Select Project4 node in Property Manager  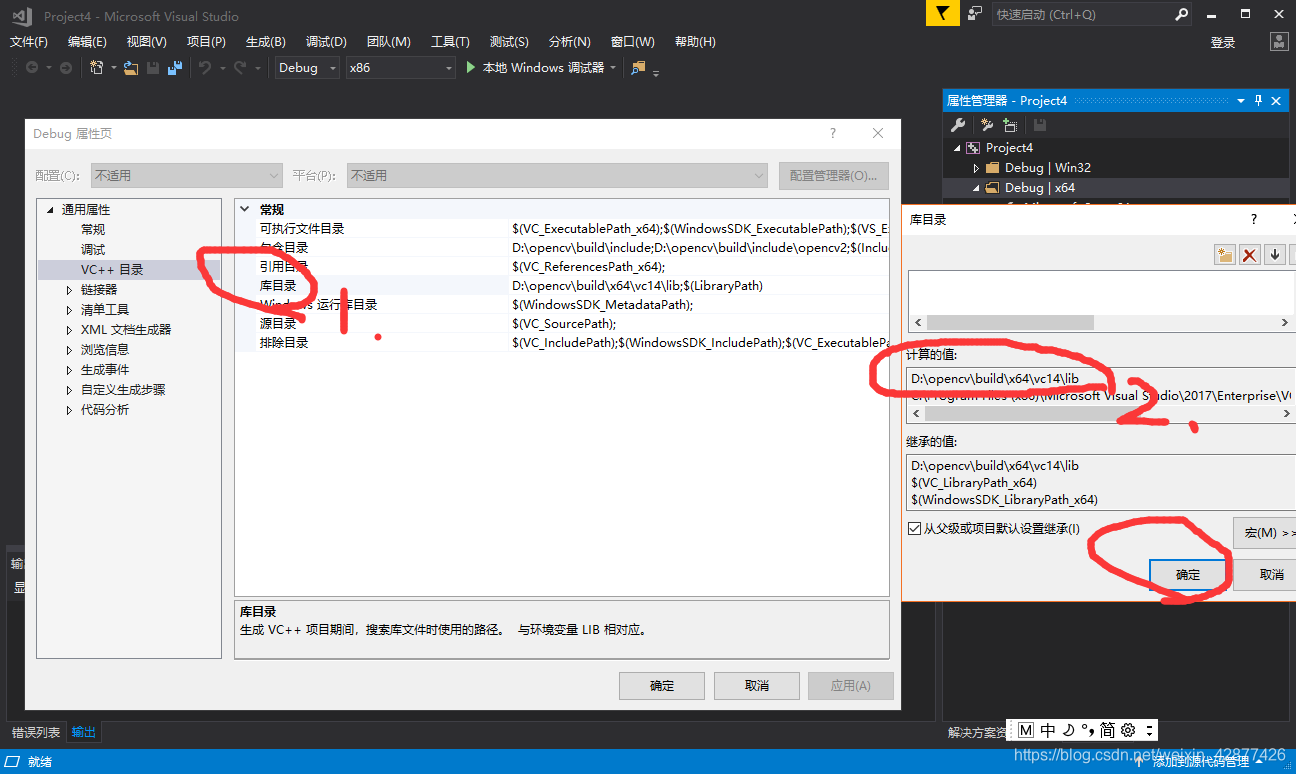coord(1009,148)
